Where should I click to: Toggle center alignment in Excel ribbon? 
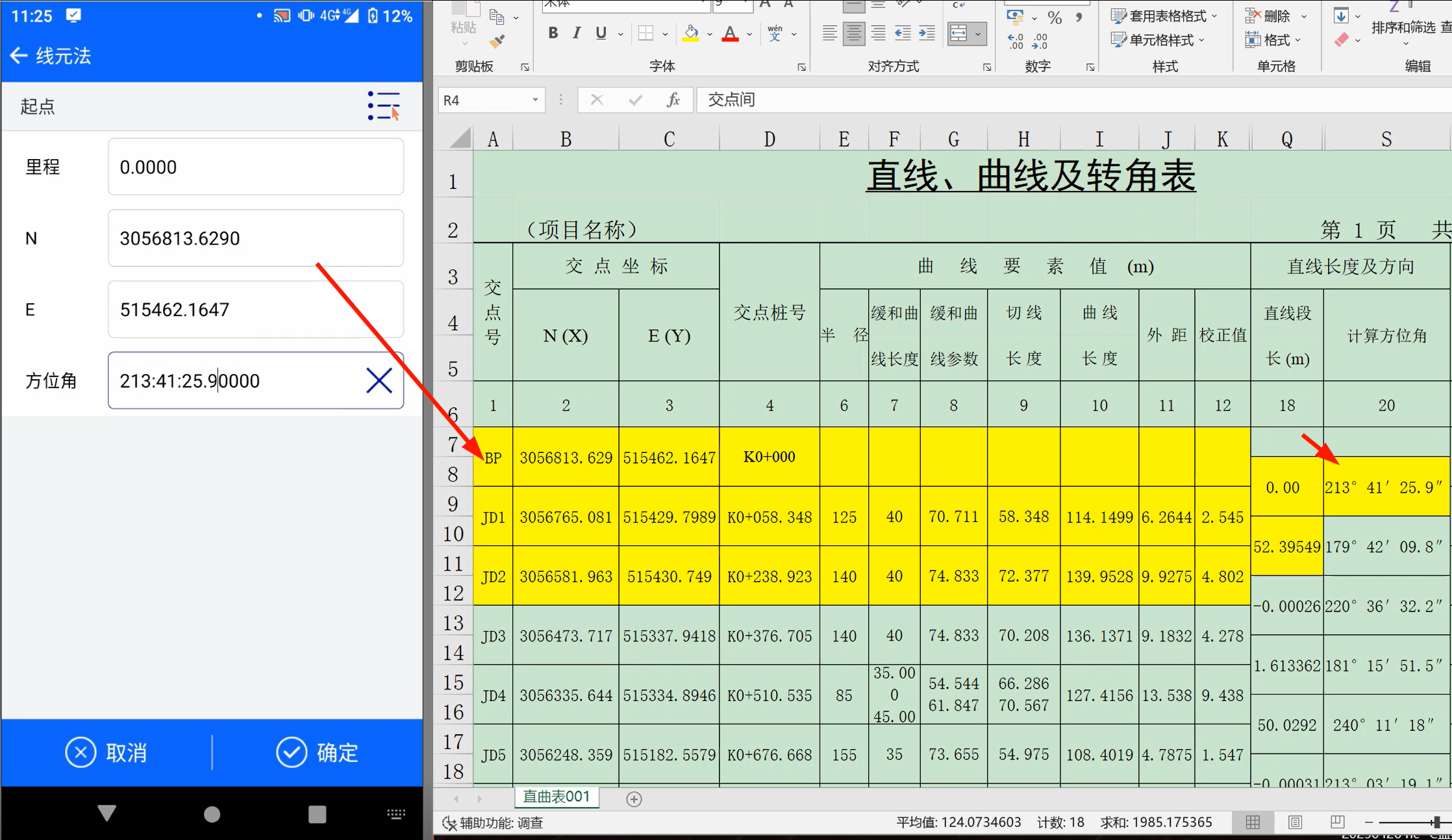(x=854, y=33)
